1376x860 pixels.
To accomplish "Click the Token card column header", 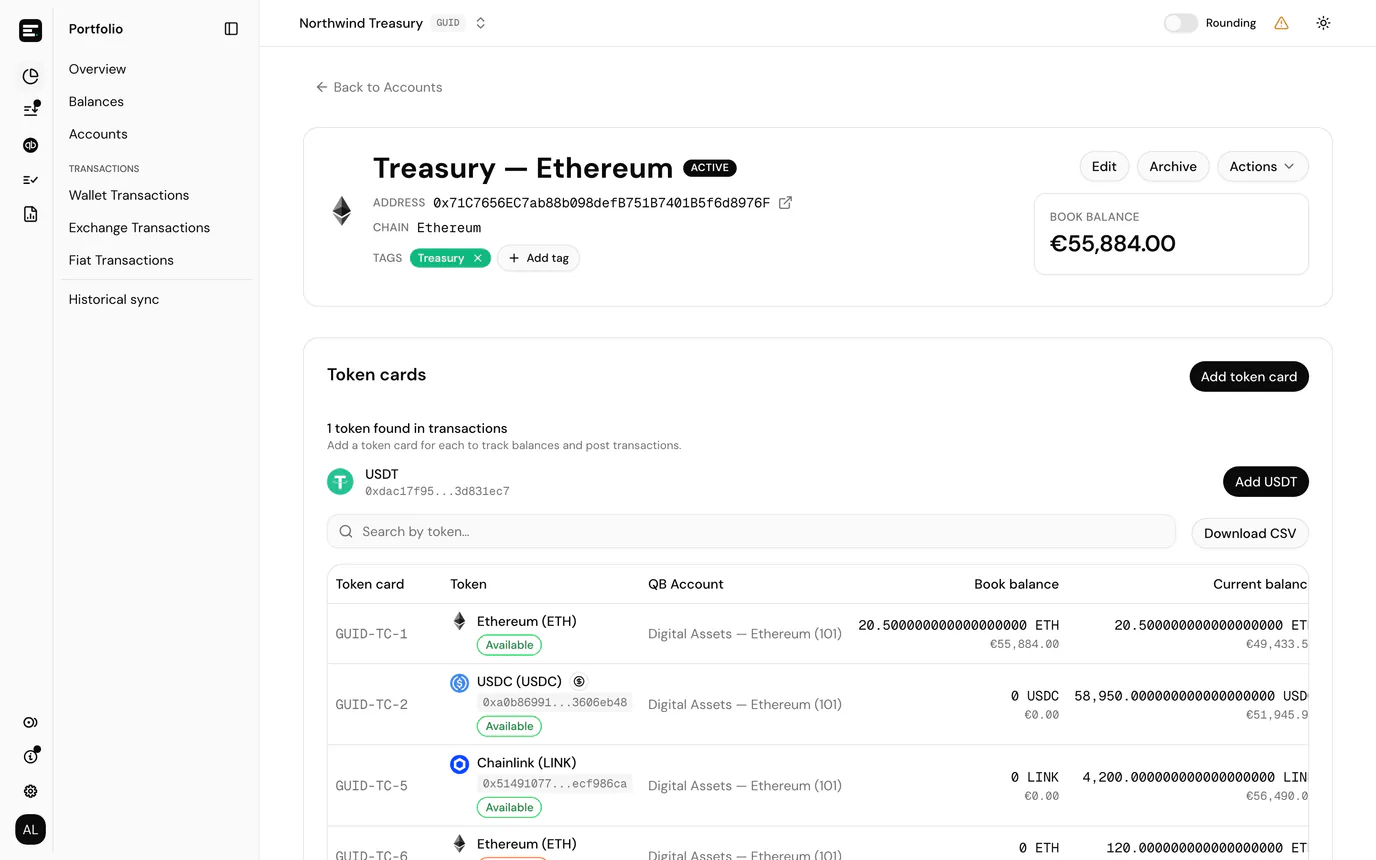I will coord(370,584).
